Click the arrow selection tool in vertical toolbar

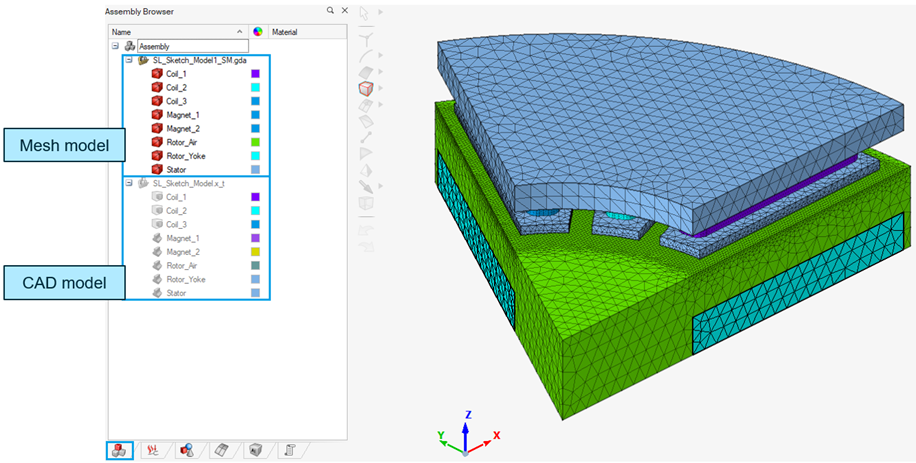pyautogui.click(x=366, y=12)
